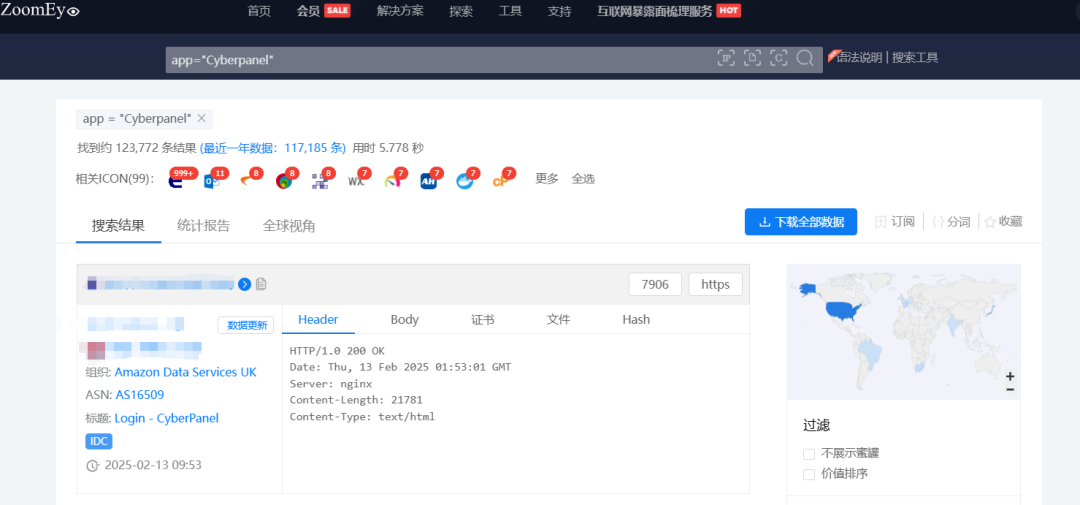Screen dimensions: 1080x505
Task: Select the blue circular icon with 7 badge
Action: (465, 181)
